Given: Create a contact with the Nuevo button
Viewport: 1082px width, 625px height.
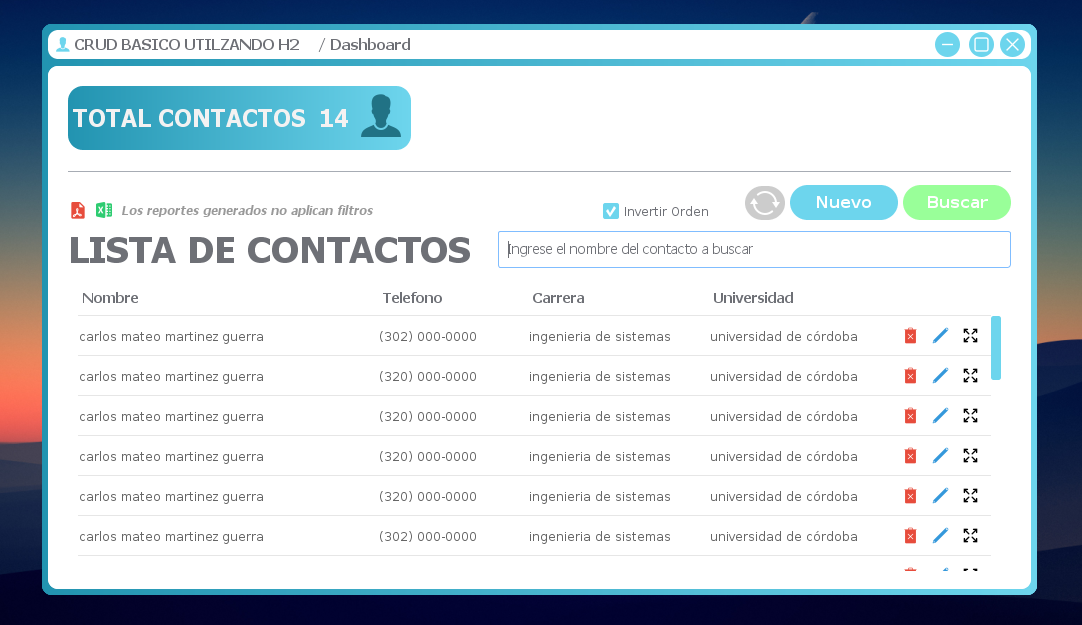Looking at the screenshot, I should click(x=843, y=203).
